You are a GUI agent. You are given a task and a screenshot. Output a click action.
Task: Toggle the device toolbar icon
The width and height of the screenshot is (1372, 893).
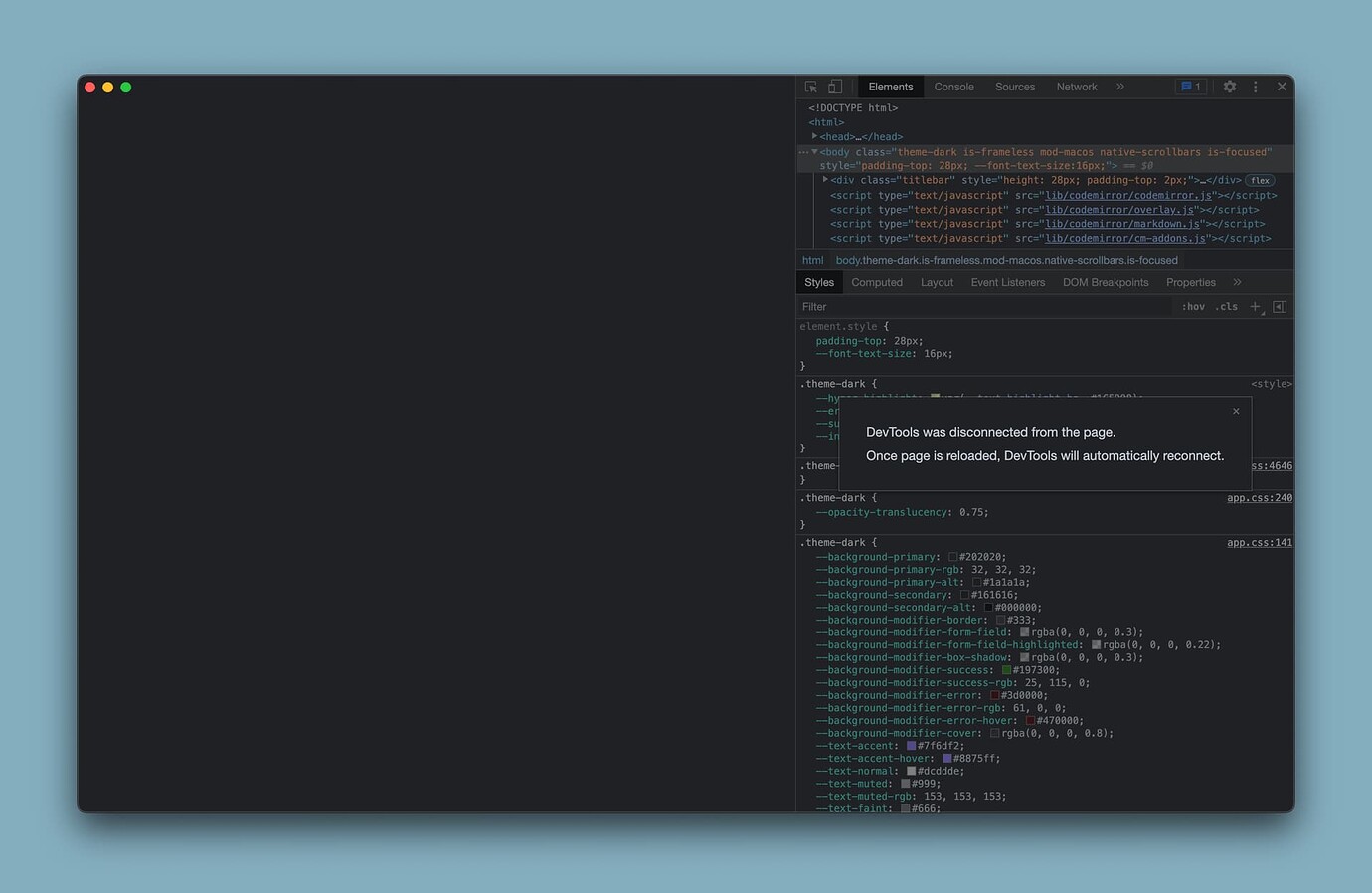point(835,88)
